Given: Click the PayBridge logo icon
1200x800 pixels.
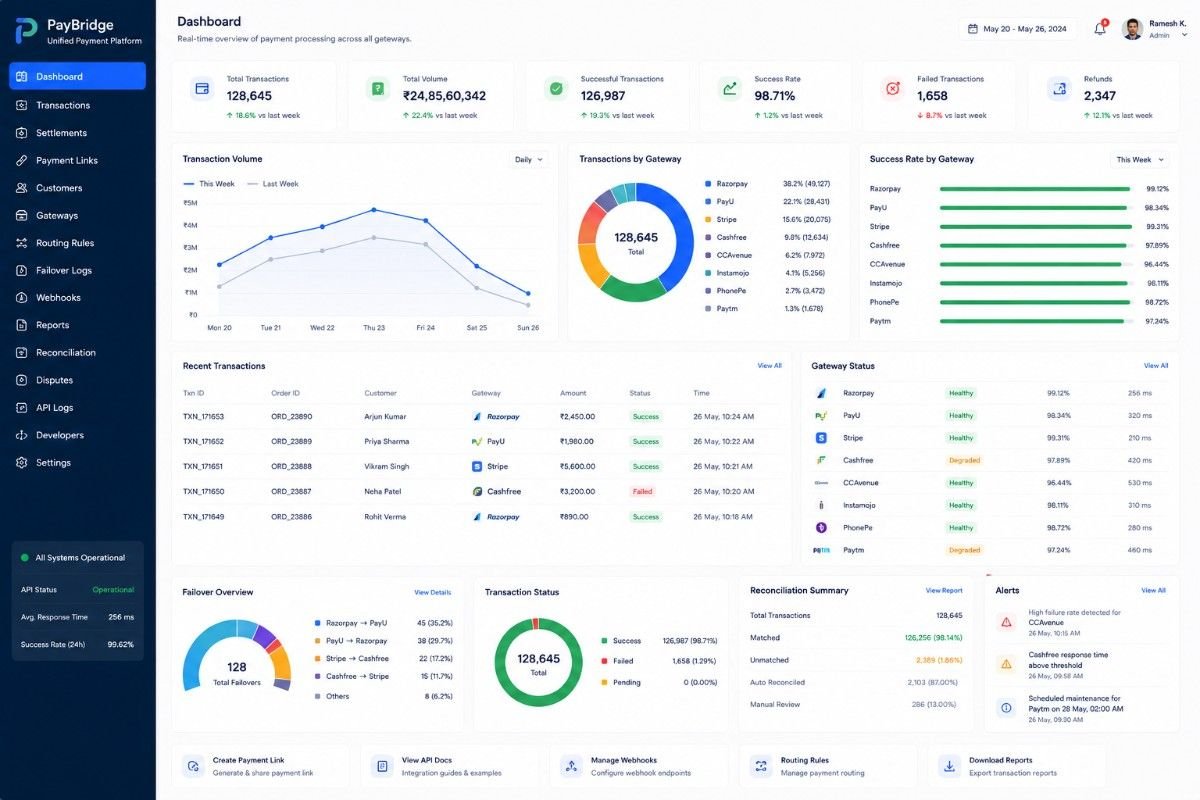Looking at the screenshot, I should click(x=26, y=31).
